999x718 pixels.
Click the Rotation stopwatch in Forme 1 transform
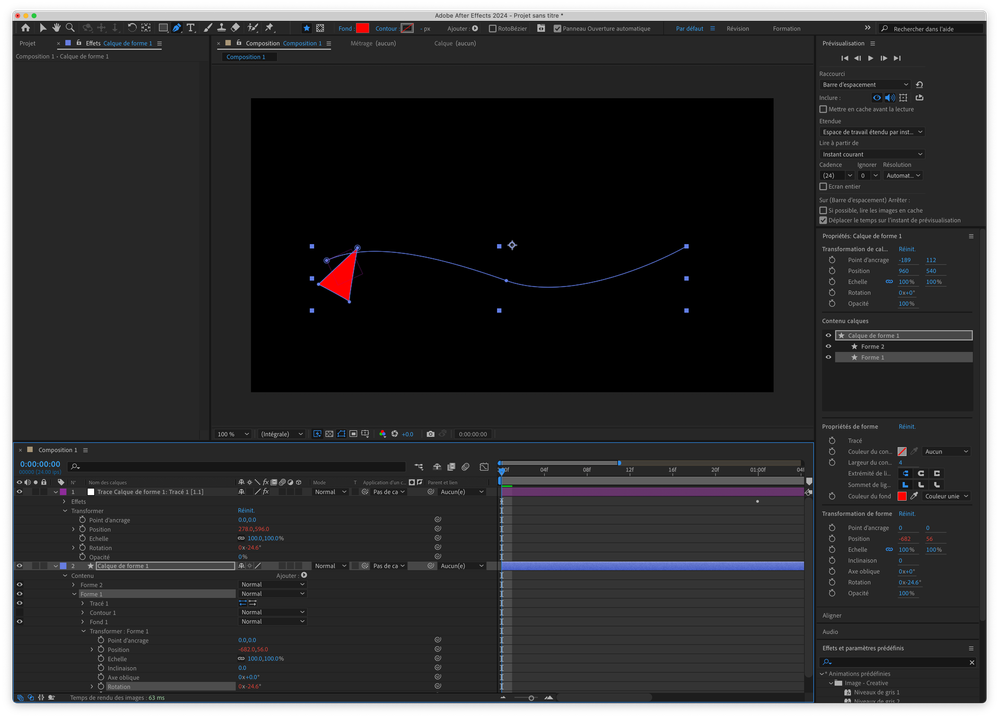(x=99, y=687)
